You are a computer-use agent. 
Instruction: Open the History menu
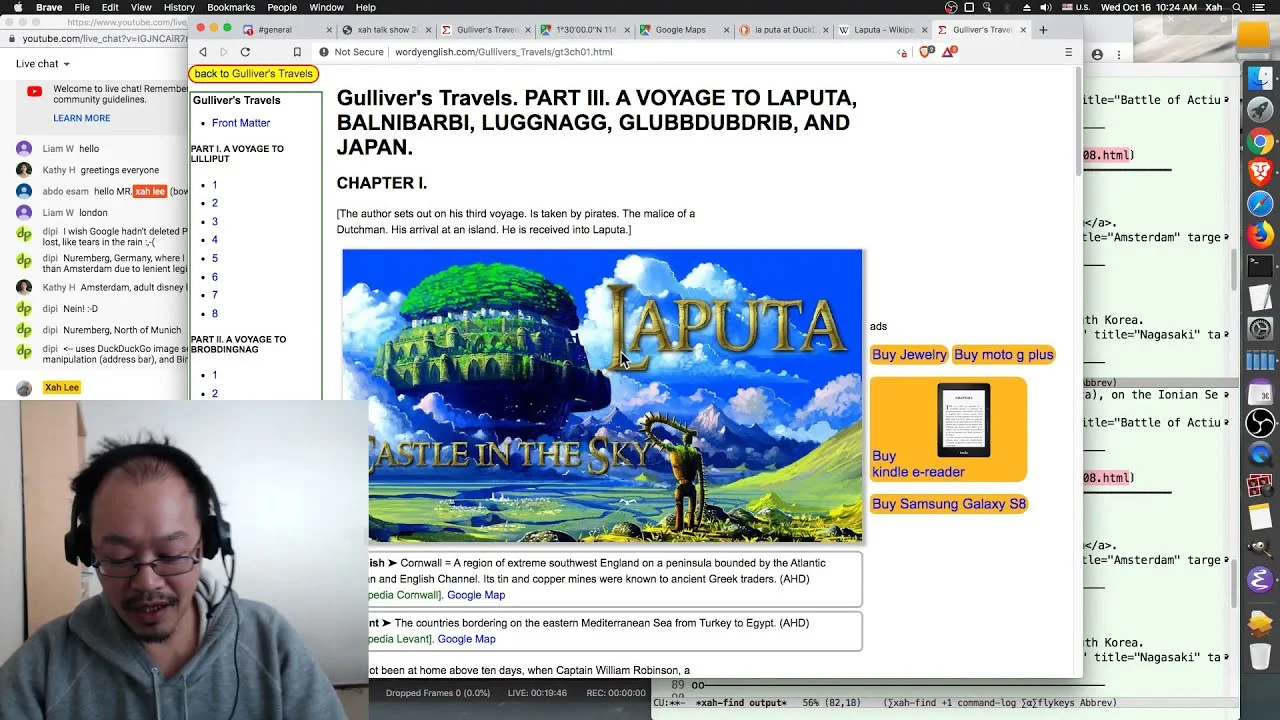coord(179,7)
